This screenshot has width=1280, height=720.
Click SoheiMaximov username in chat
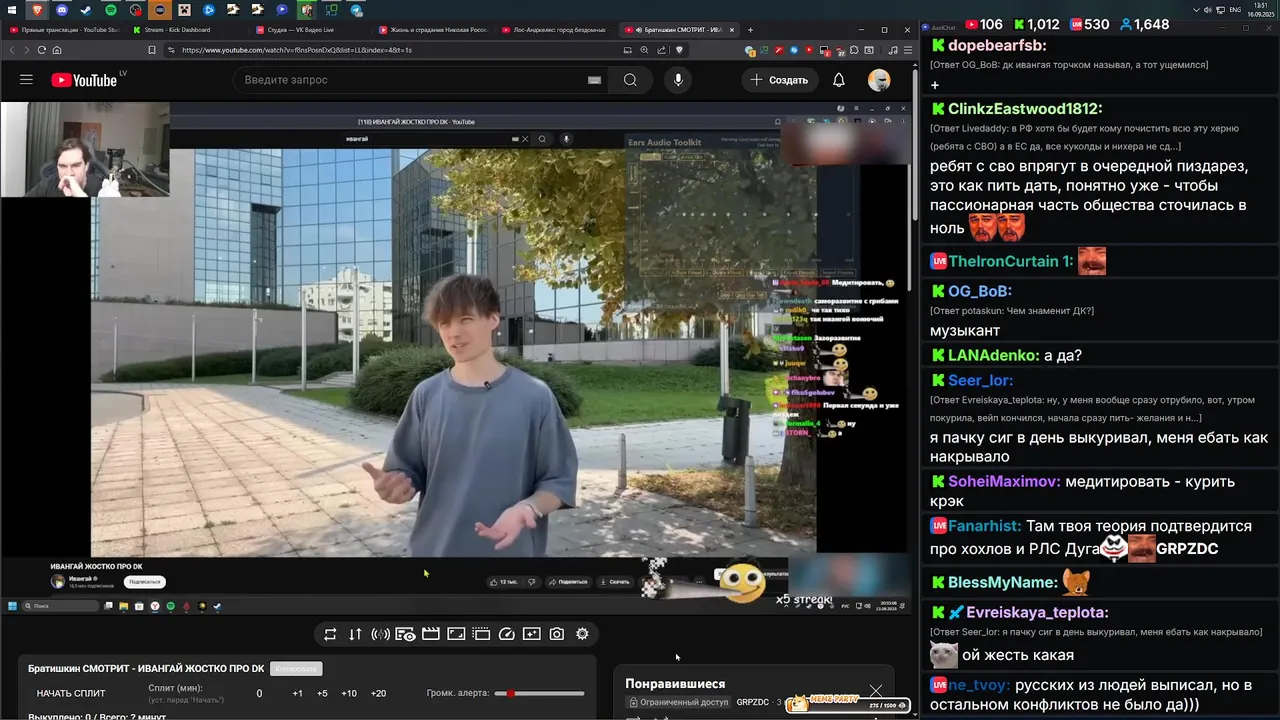point(1004,482)
